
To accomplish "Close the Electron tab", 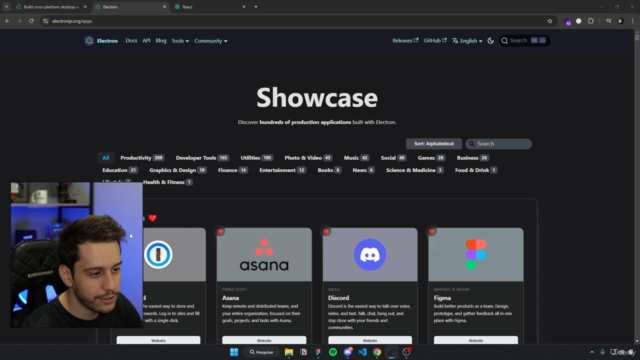I will tap(164, 7).
